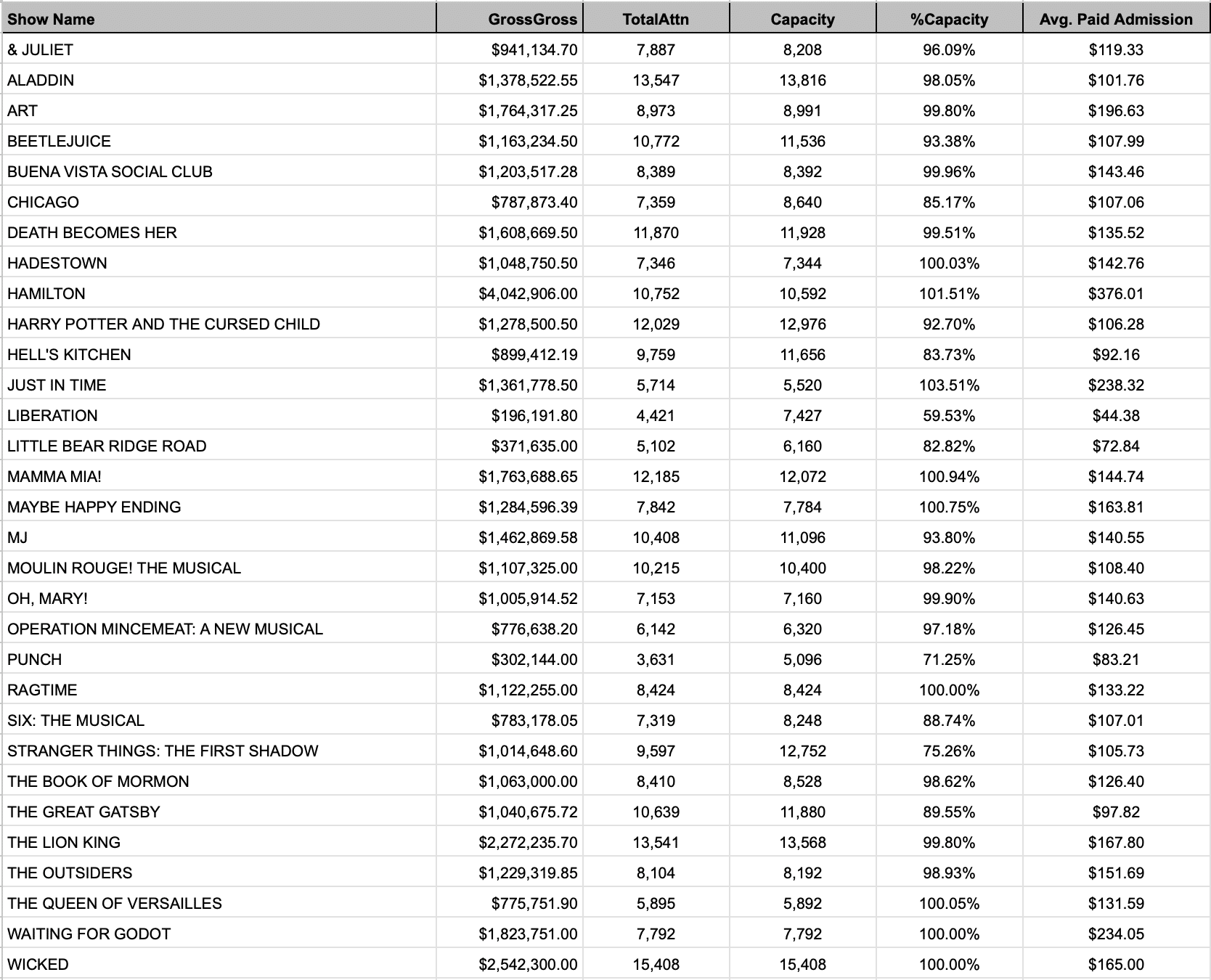Select the HAMILTON show name cell
This screenshot has width=1211, height=980.
point(46,294)
